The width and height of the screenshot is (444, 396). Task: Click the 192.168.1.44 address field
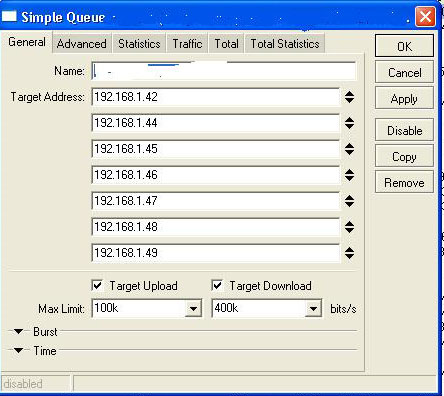(216, 123)
